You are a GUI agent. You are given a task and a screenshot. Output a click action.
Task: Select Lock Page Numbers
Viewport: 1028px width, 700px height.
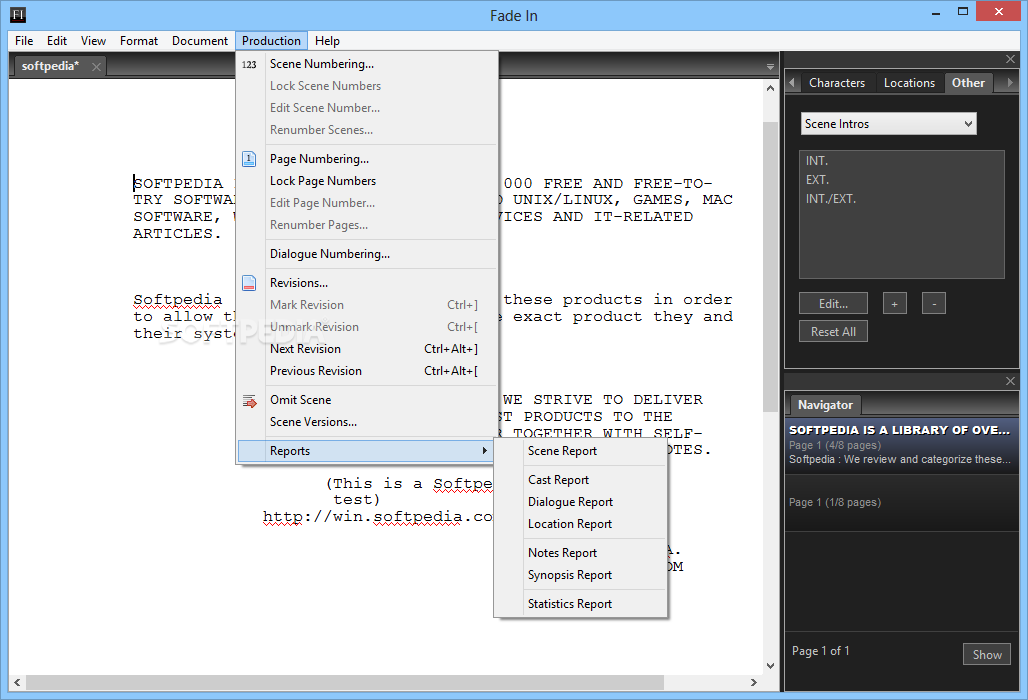[x=367, y=181]
